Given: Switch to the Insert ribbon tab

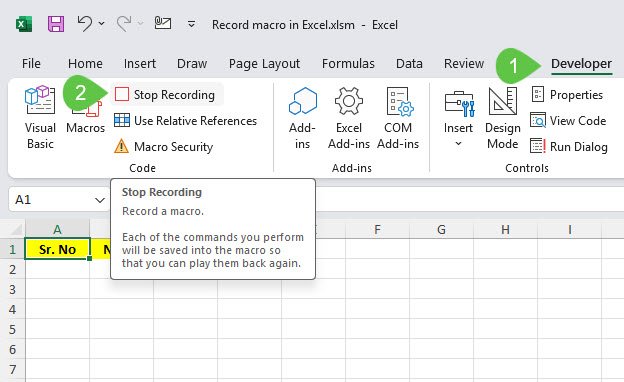Looking at the screenshot, I should 140,64.
